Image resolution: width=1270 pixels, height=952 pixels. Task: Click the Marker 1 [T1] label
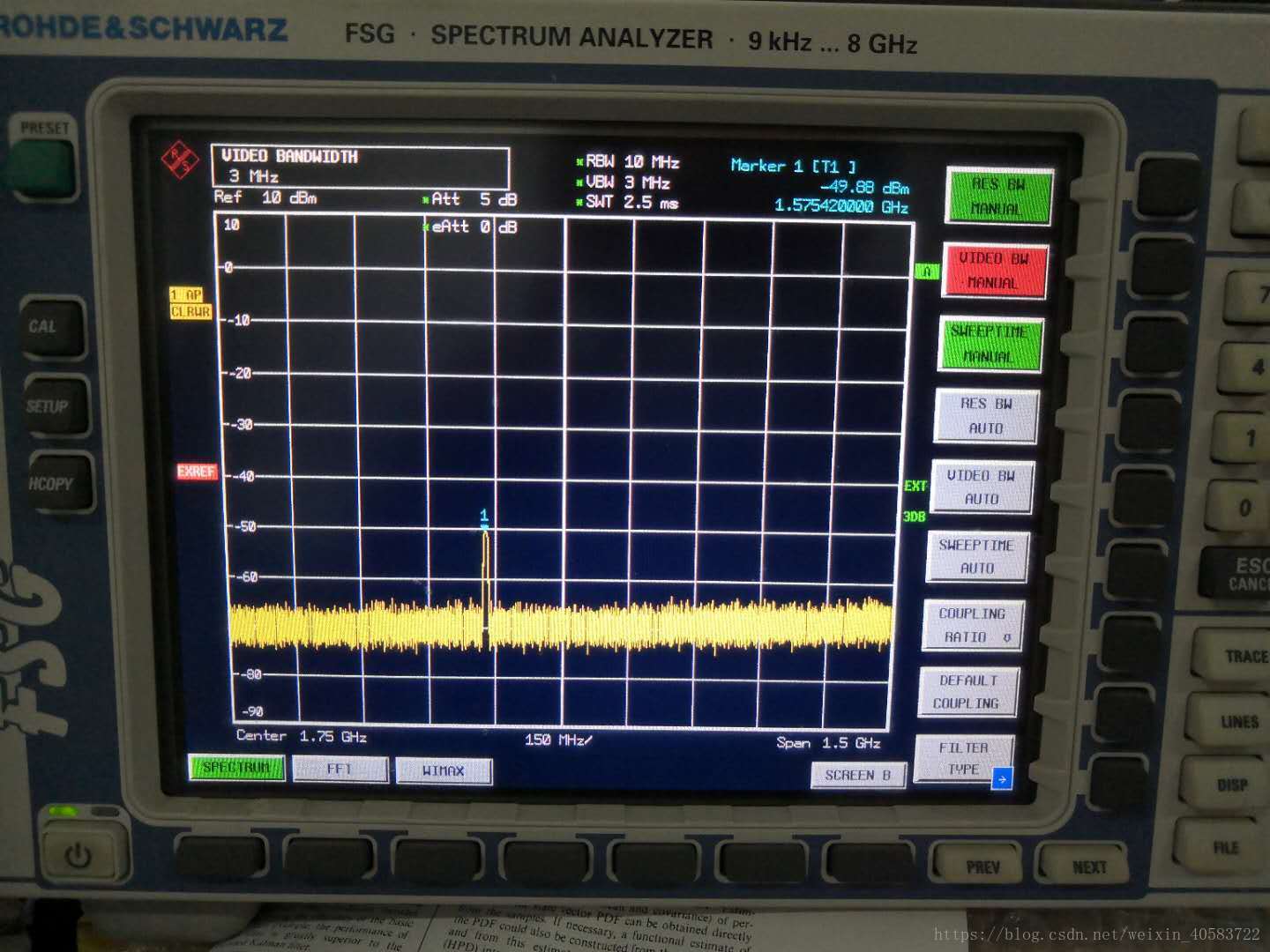[794, 166]
